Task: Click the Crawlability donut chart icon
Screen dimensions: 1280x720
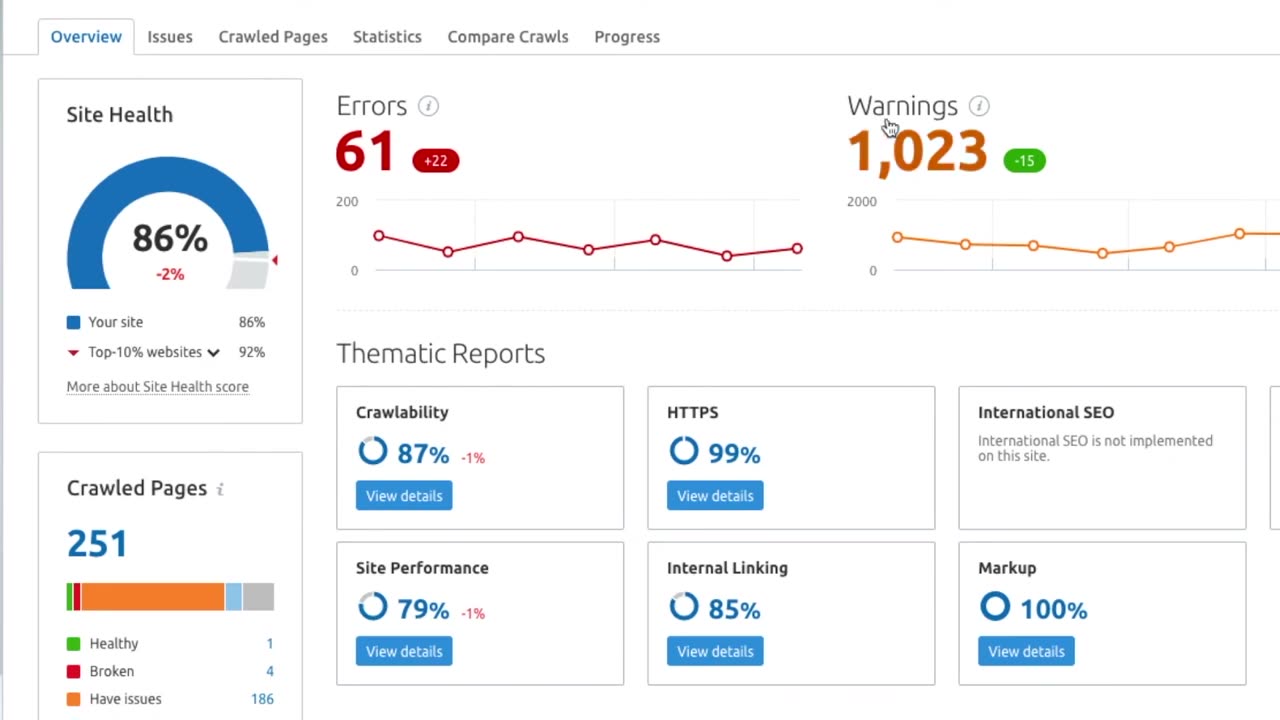Action: (372, 451)
